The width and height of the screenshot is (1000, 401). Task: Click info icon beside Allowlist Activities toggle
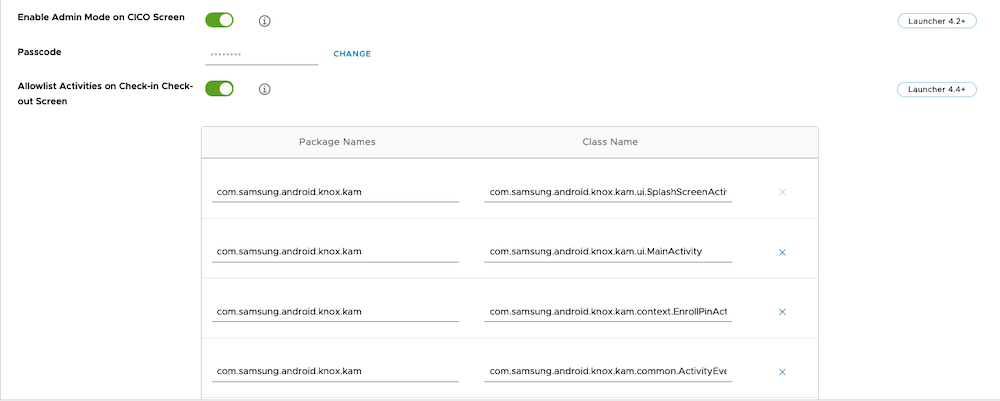tap(265, 89)
